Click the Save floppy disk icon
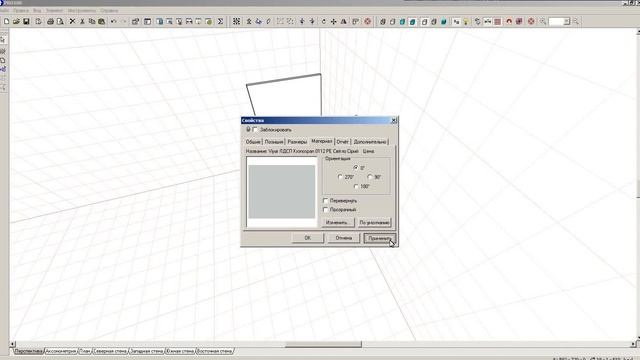Screen dimensions: 640x360 click(x=26, y=21)
